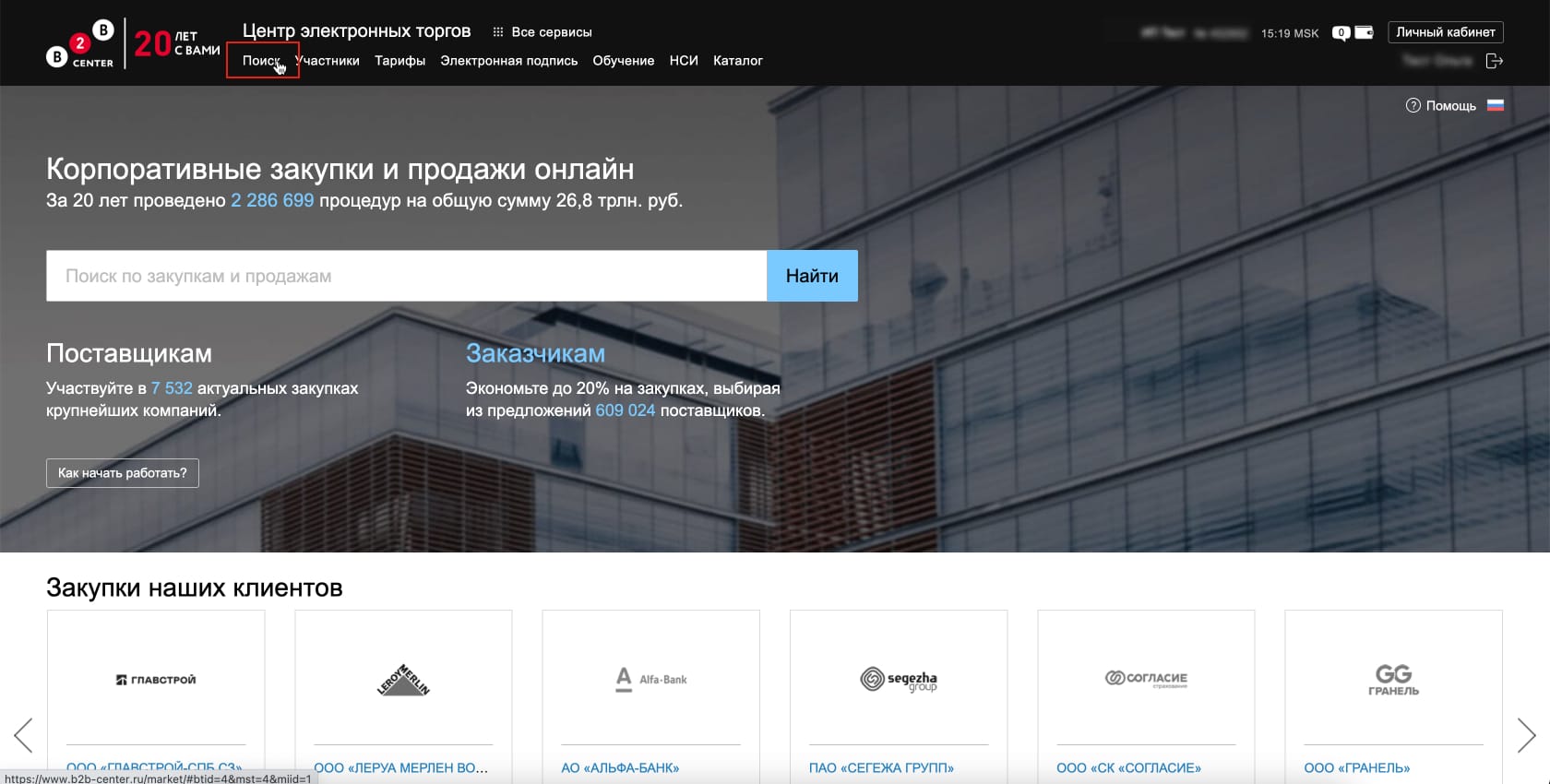Screen dimensions: 1550x784
Task: Open the ООО «ГРАНЕЛЬ» link
Action: click(x=1356, y=767)
